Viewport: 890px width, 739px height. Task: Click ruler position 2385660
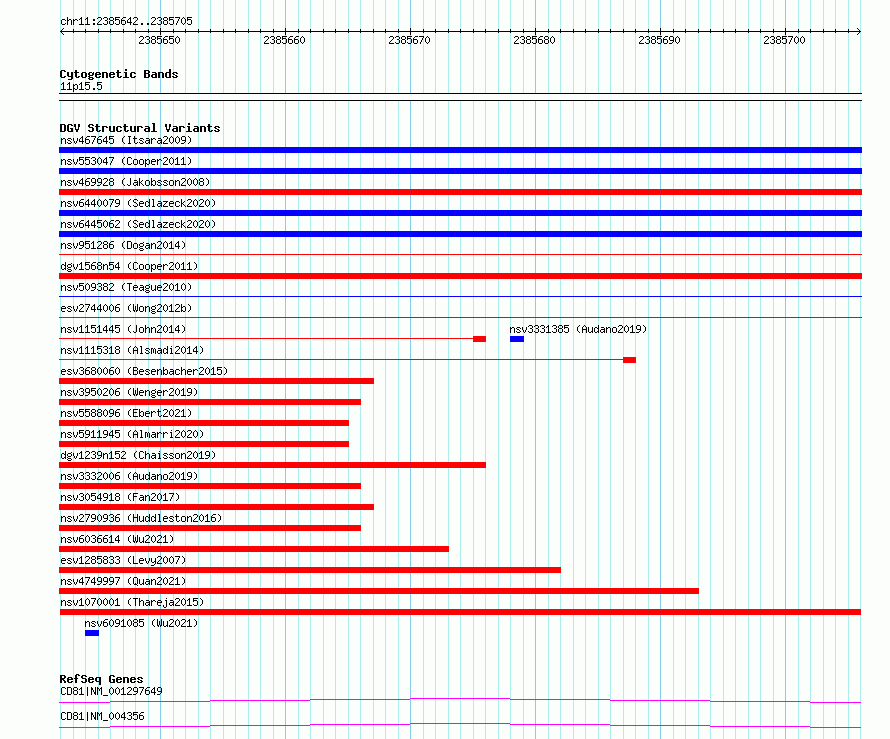coord(284,40)
